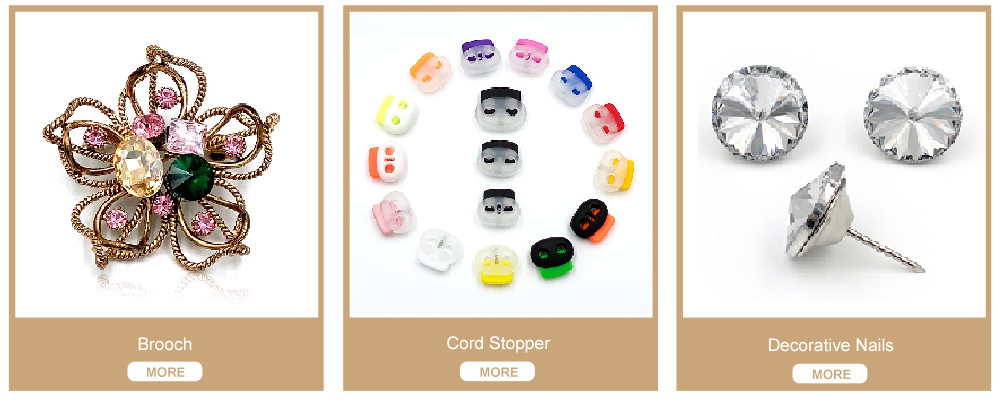The height and width of the screenshot is (404, 1000).
Task: Select MORE below Decorative Nails
Action: click(x=830, y=374)
